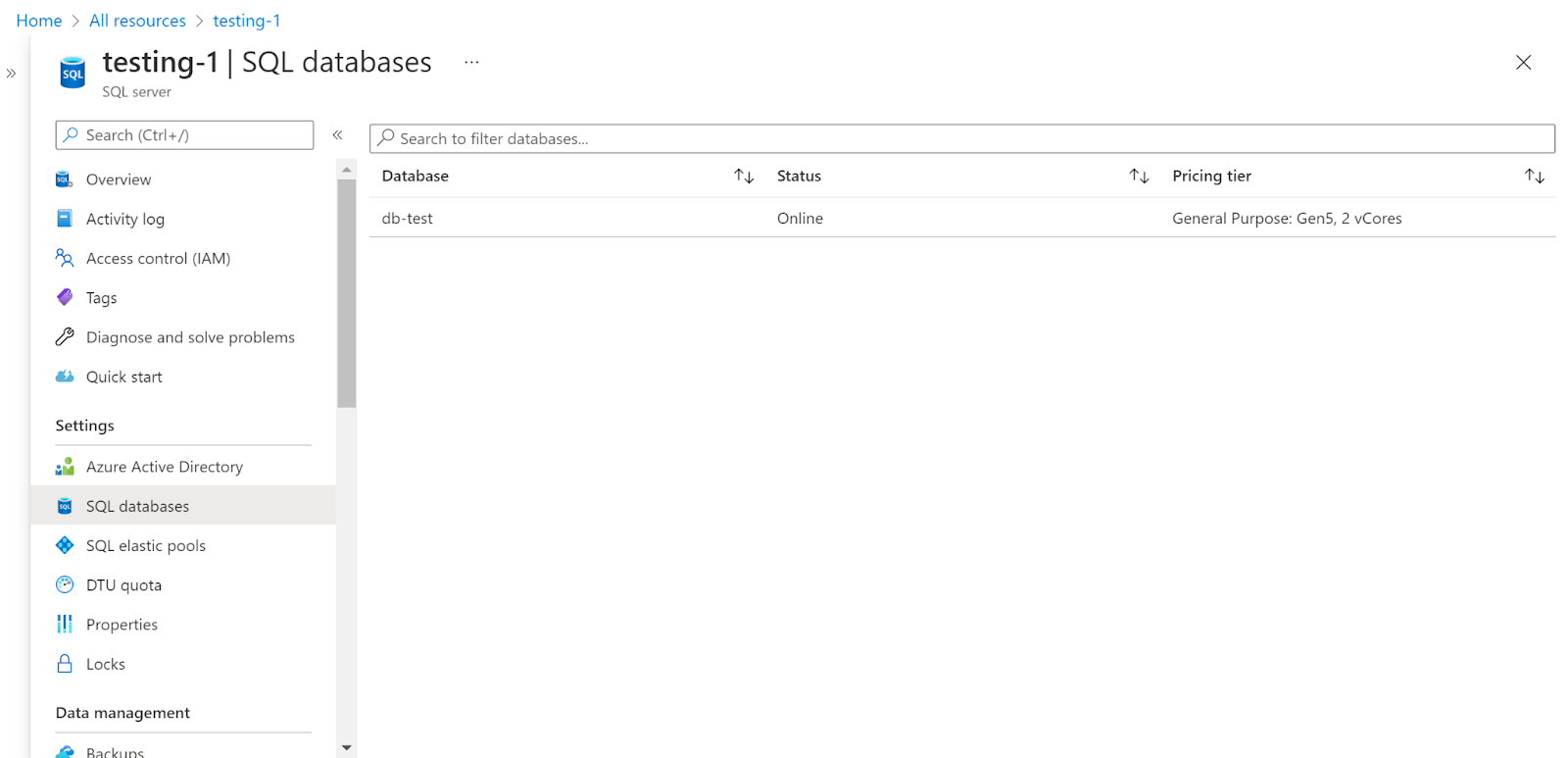The image size is (1568, 758).
Task: Navigate to All resources breadcrumb link
Action: pos(137,21)
